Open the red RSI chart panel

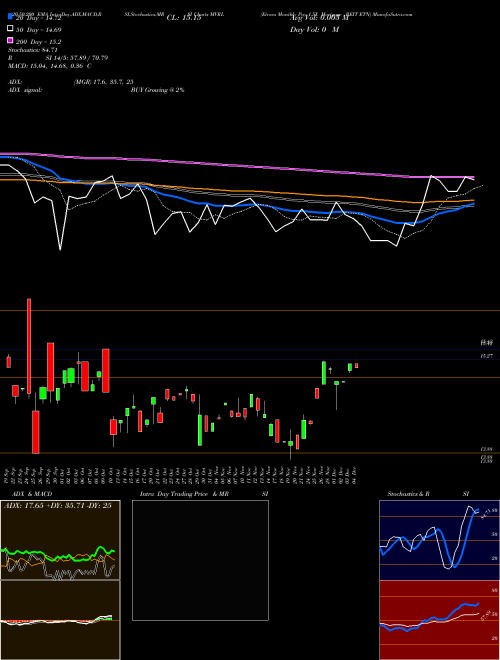click(439, 620)
